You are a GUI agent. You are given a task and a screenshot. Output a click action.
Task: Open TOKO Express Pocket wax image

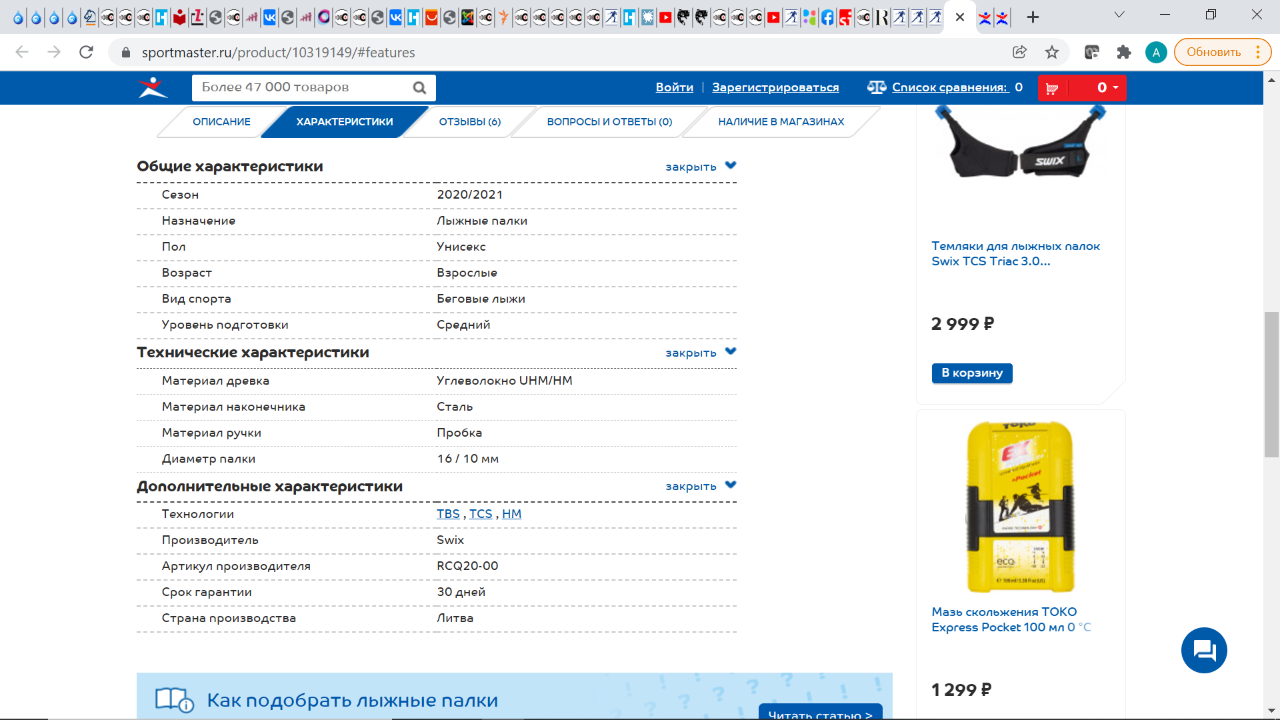coord(1020,507)
